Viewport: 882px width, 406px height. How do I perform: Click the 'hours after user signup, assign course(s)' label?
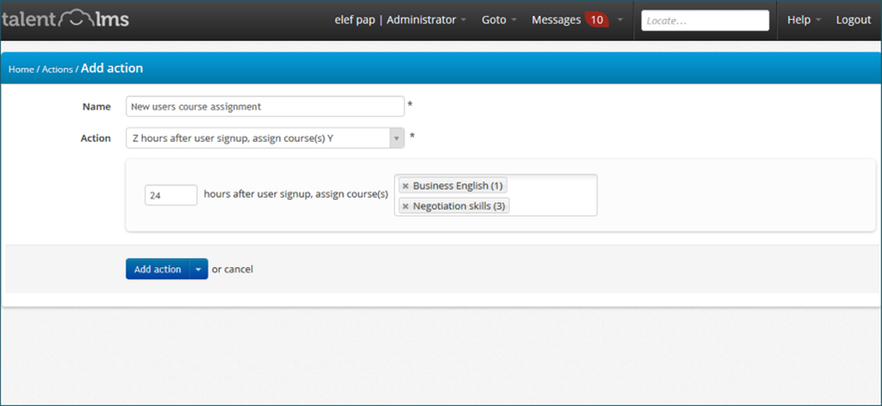[296, 195]
